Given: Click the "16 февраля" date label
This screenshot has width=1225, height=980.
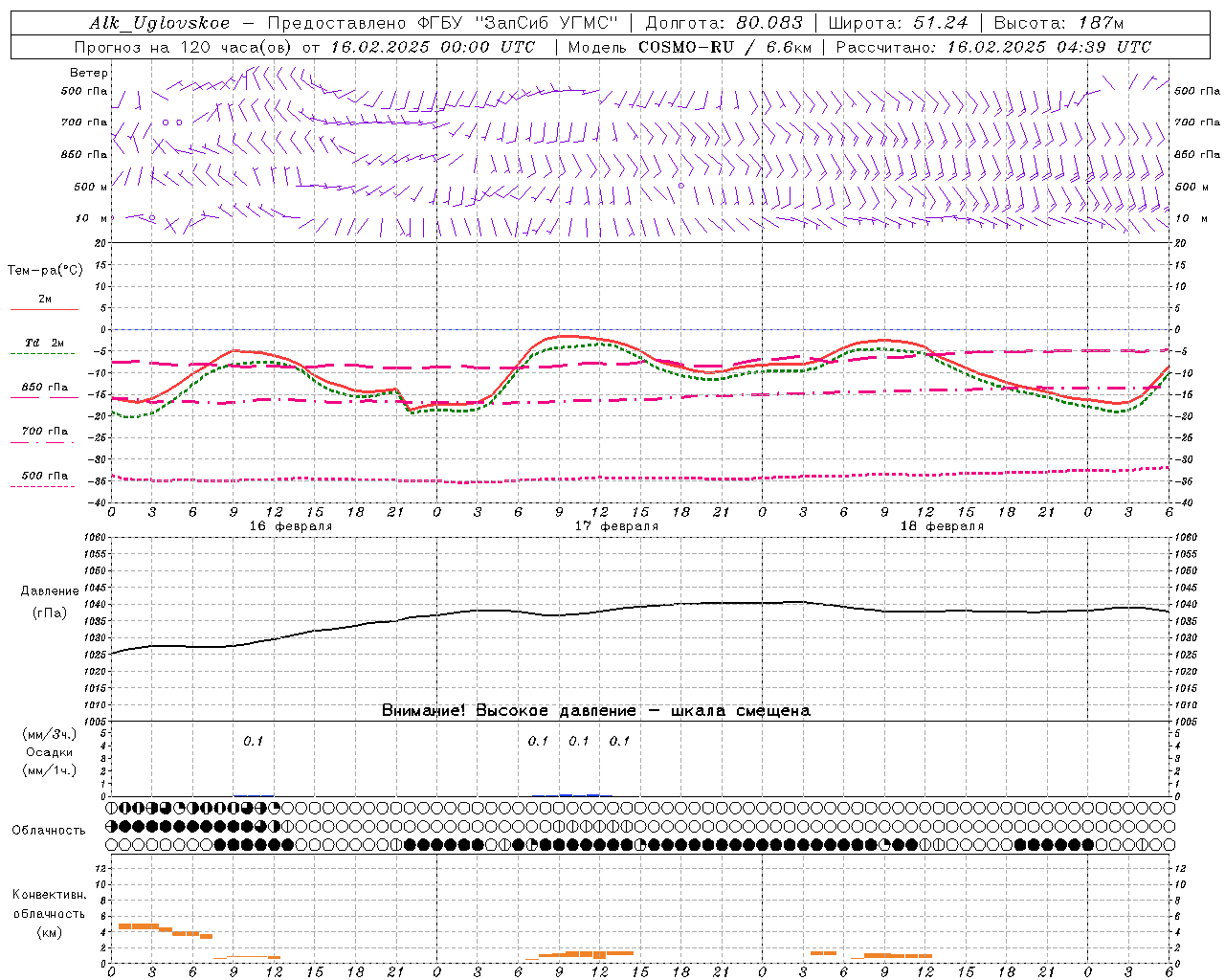Looking at the screenshot, I should pyautogui.click(x=291, y=526).
